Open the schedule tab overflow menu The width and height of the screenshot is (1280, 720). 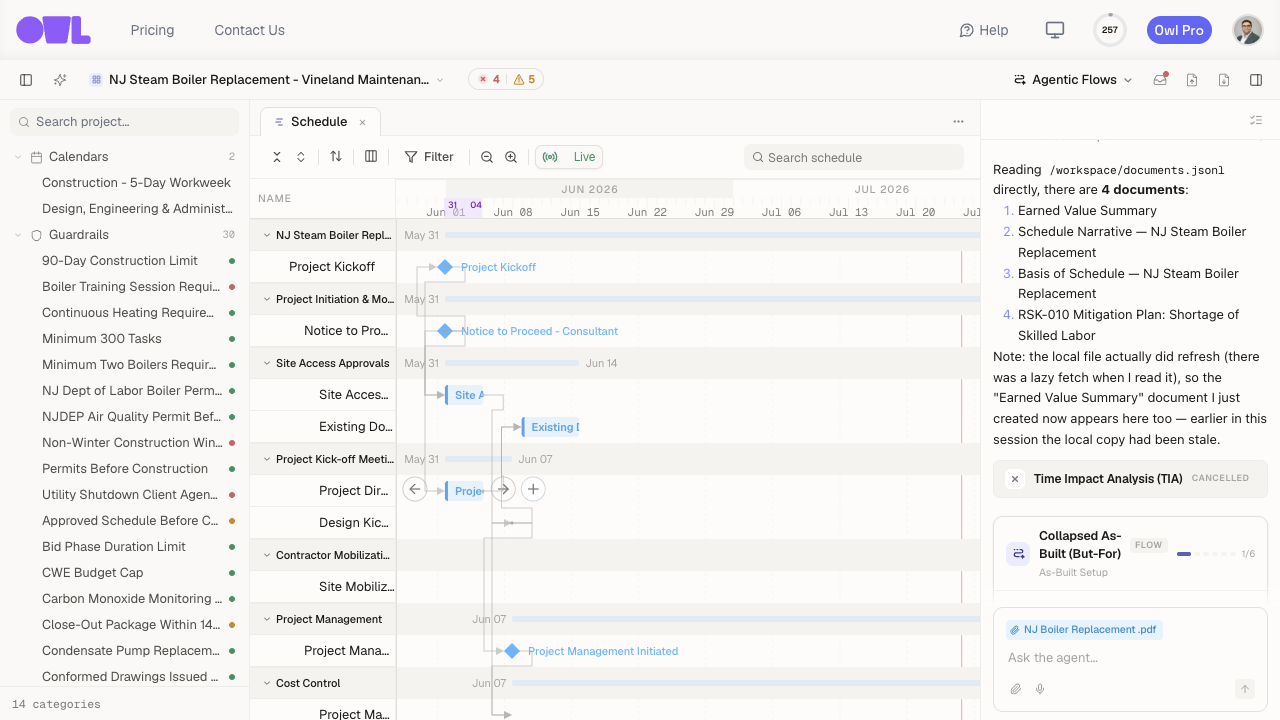(958, 122)
